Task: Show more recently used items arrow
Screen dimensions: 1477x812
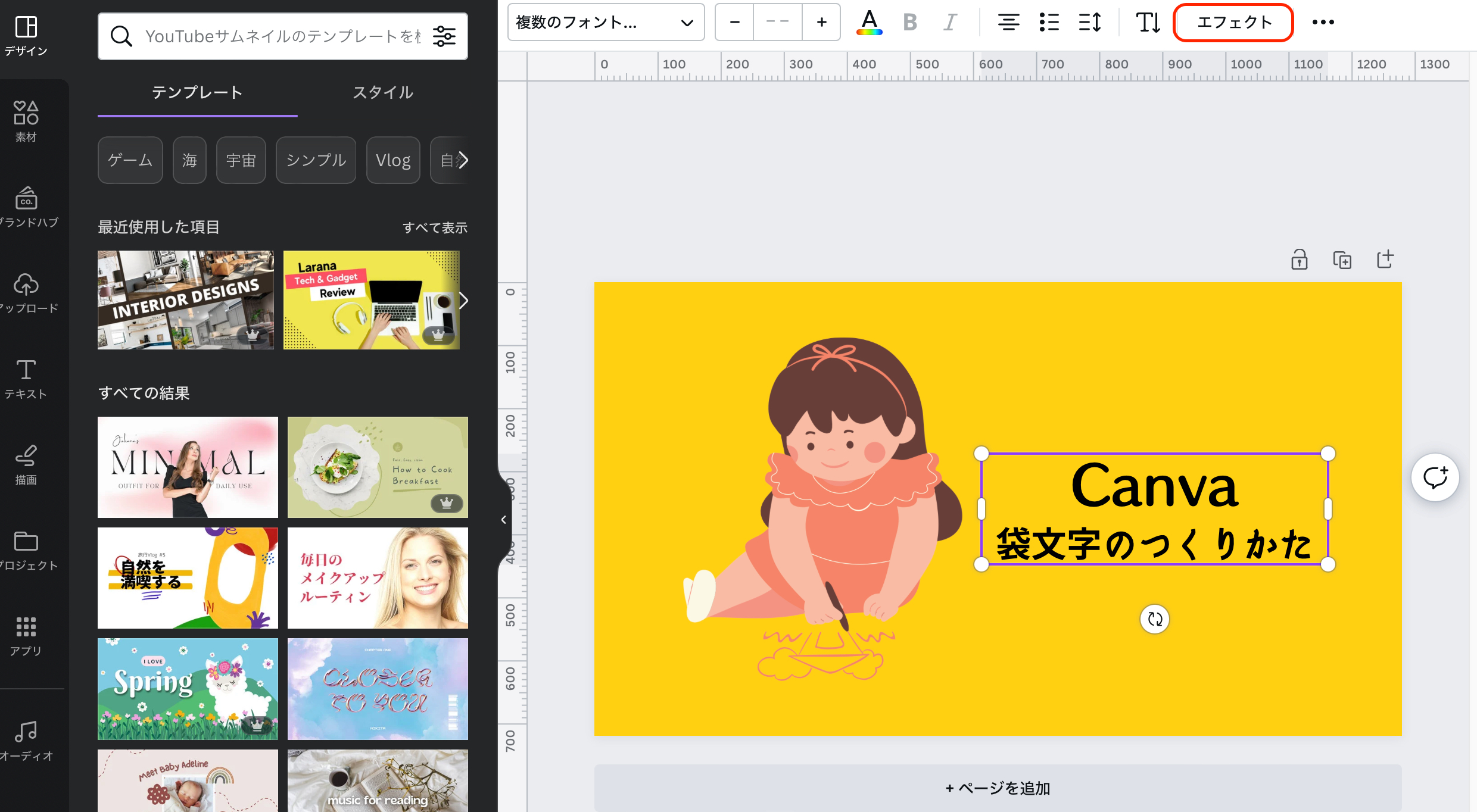Action: [464, 301]
